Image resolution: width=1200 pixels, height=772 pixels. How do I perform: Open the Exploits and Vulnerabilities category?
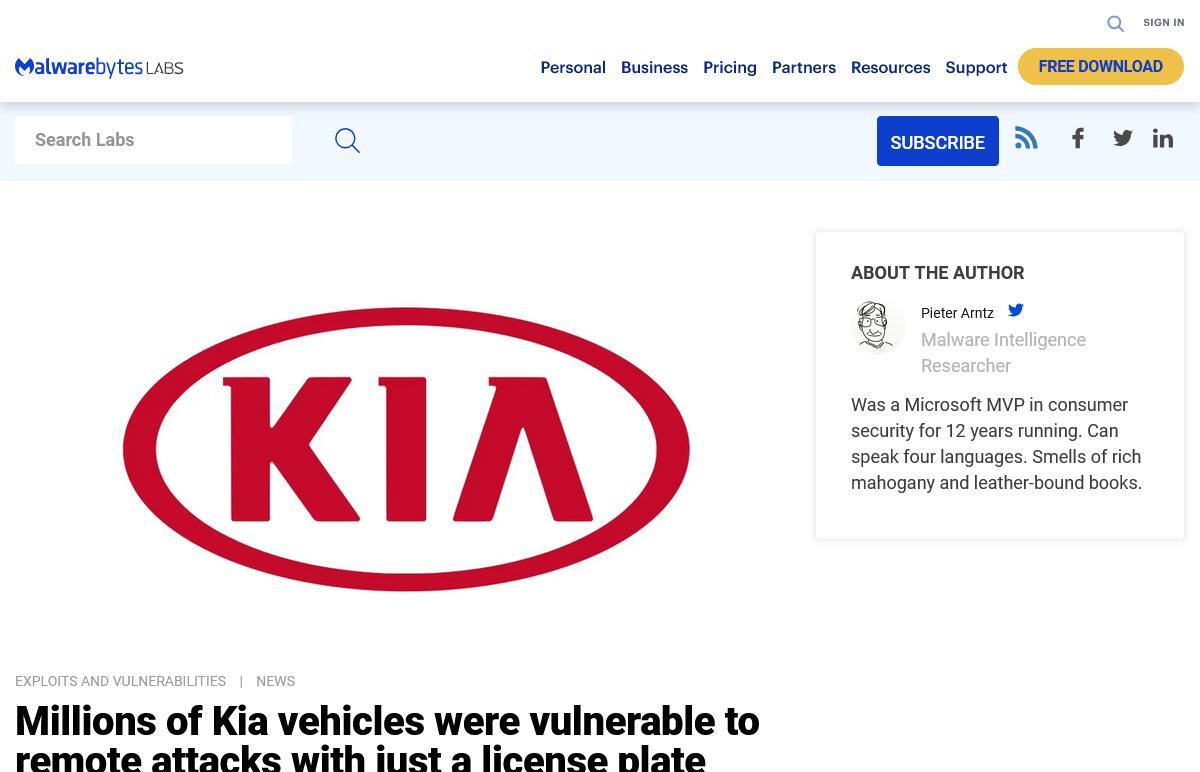tap(120, 681)
